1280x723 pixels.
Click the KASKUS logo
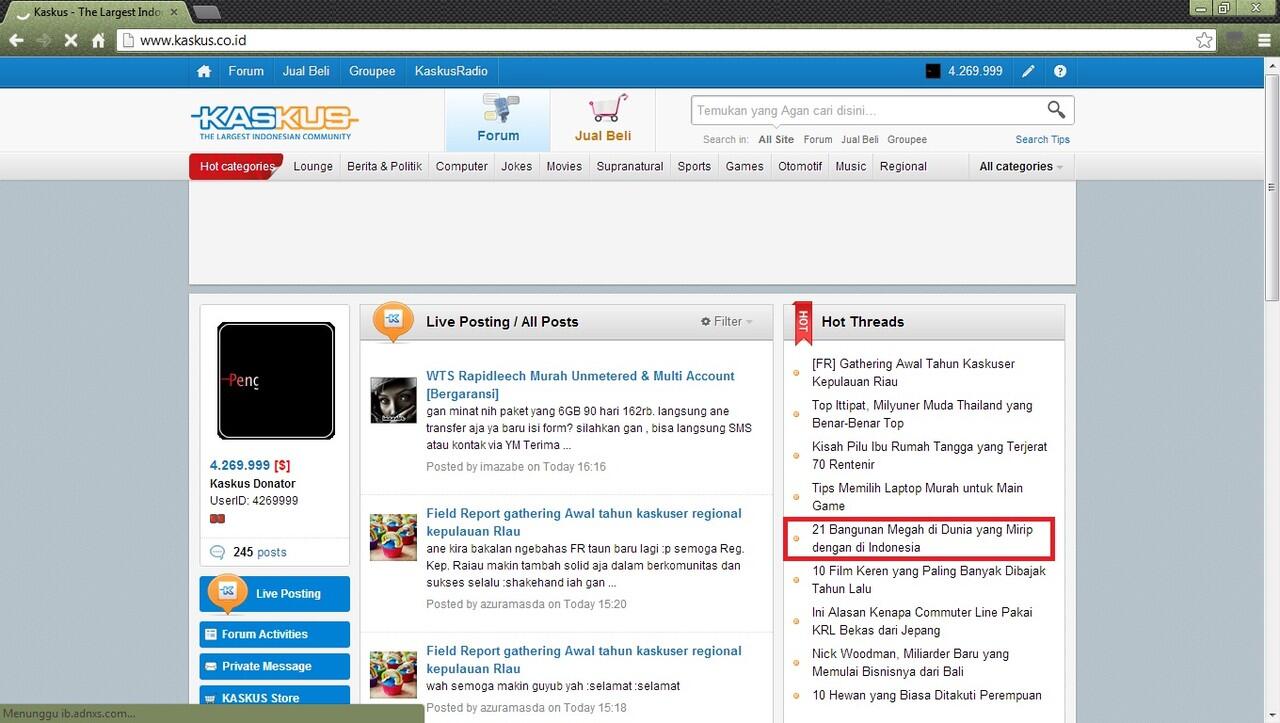tap(274, 122)
